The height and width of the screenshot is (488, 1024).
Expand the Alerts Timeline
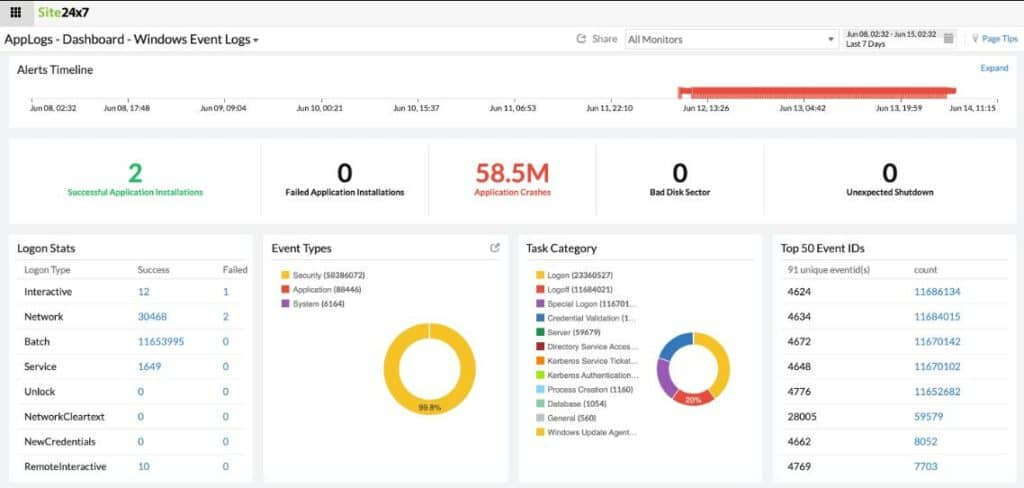point(994,68)
